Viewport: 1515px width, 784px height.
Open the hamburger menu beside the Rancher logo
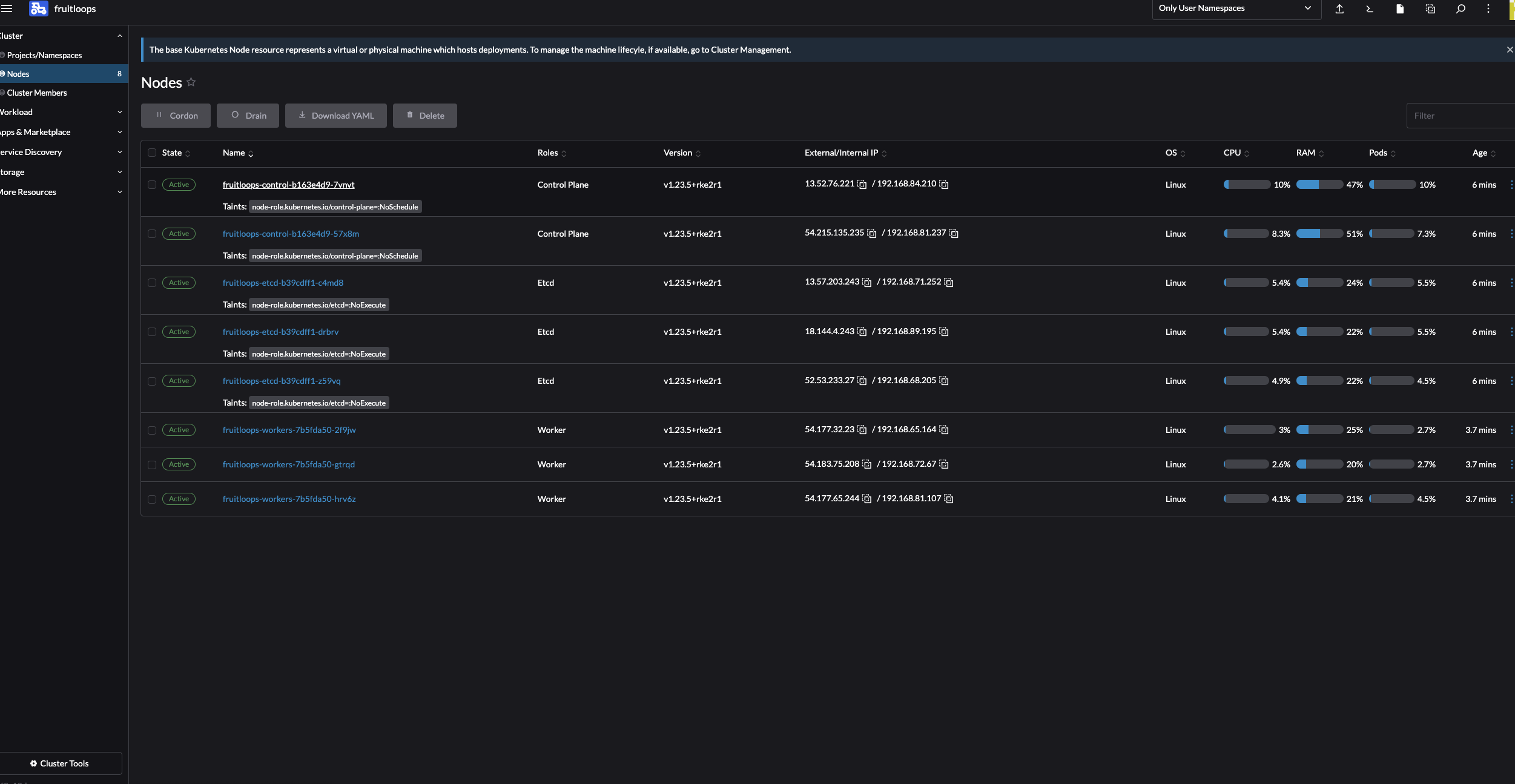click(8, 8)
